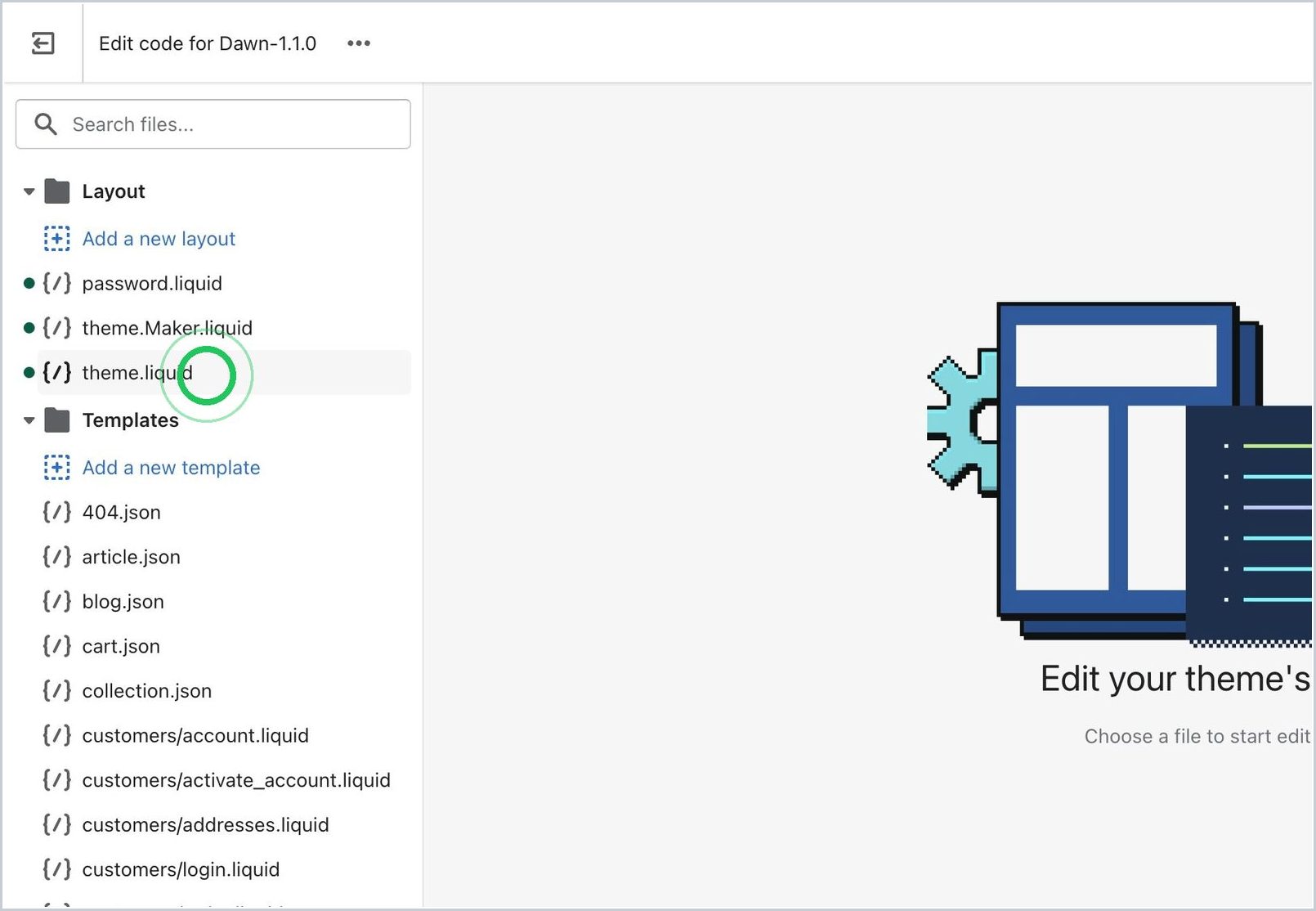Open the theme.liquid file
The image size is (1316, 911).
(137, 373)
